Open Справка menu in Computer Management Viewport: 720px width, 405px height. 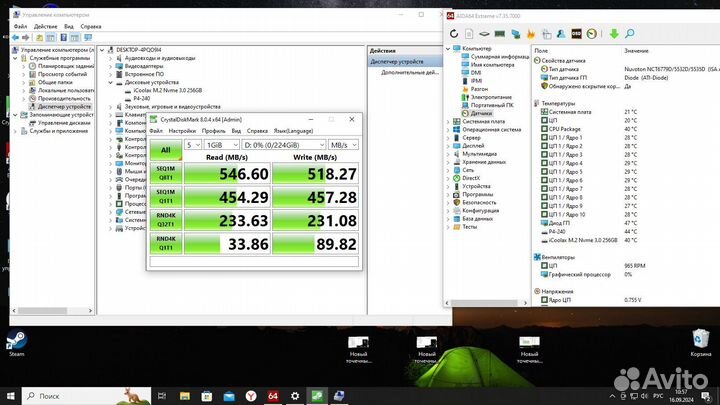[90, 27]
